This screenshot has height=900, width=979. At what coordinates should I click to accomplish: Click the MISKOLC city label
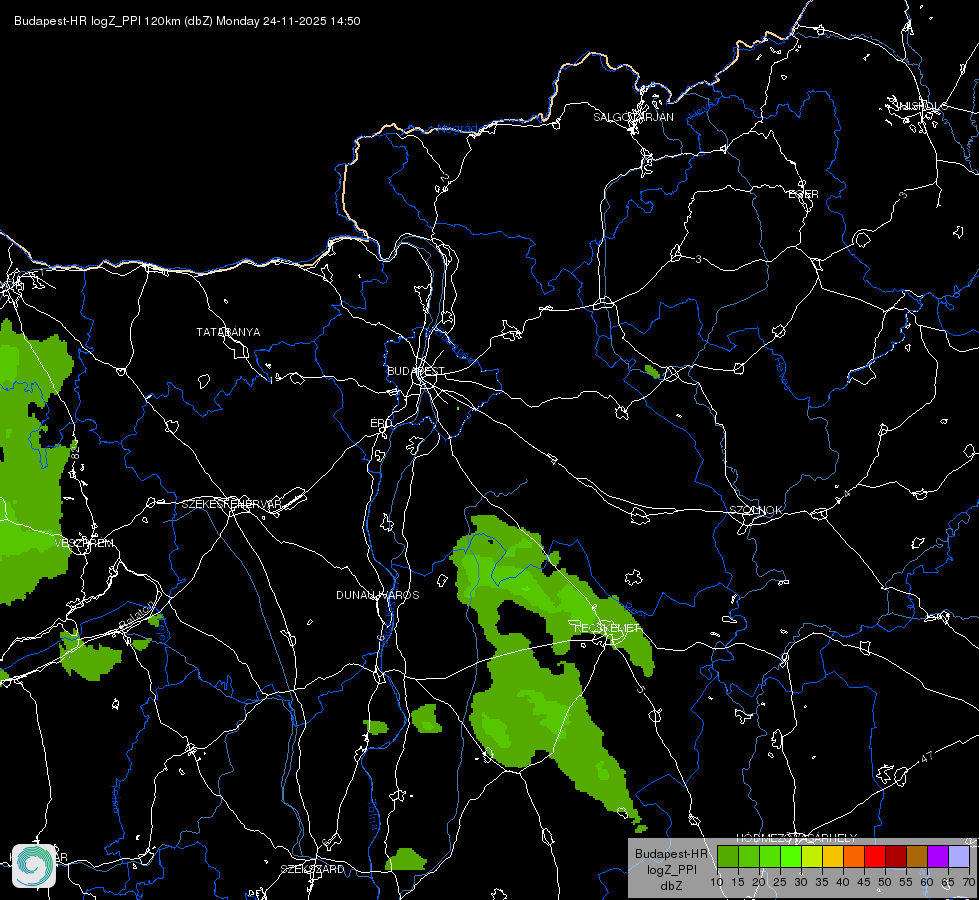click(x=920, y=106)
